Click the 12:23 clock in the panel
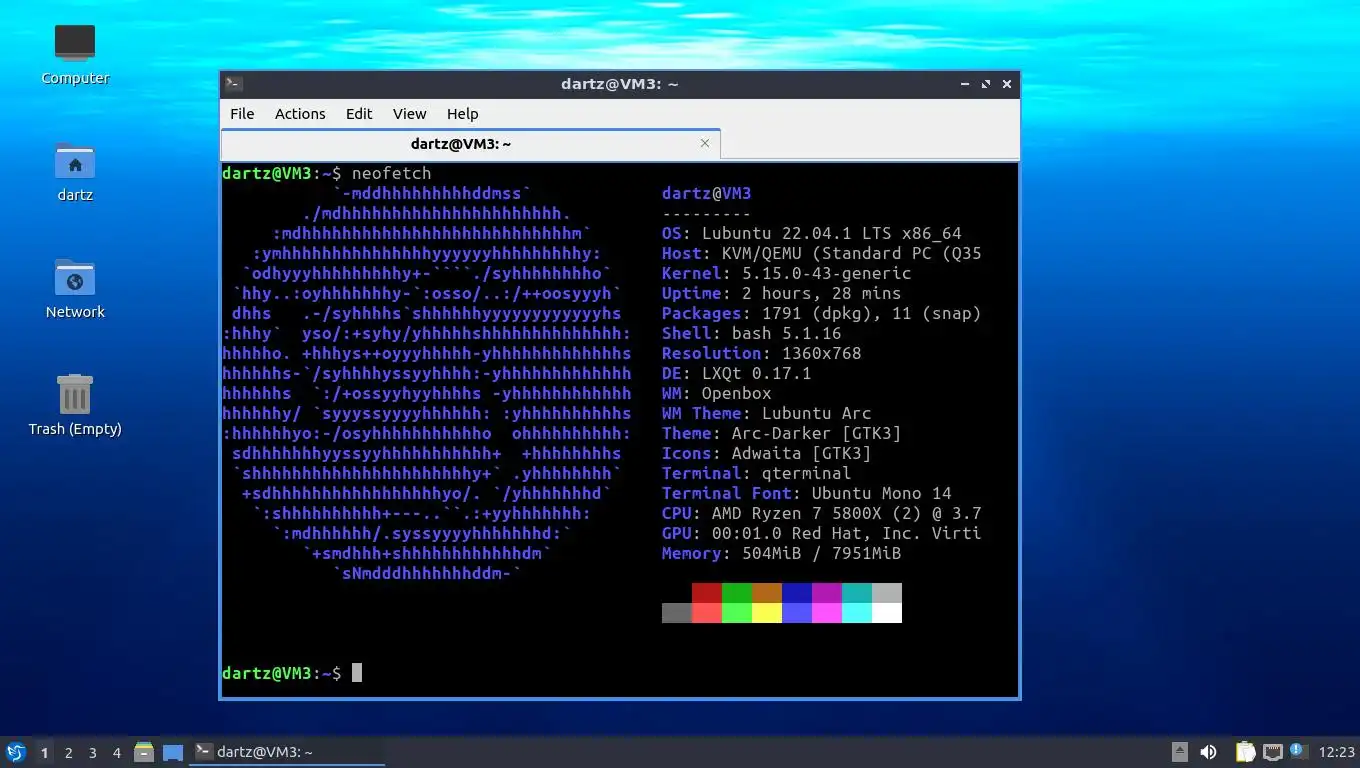 pyautogui.click(x=1337, y=752)
